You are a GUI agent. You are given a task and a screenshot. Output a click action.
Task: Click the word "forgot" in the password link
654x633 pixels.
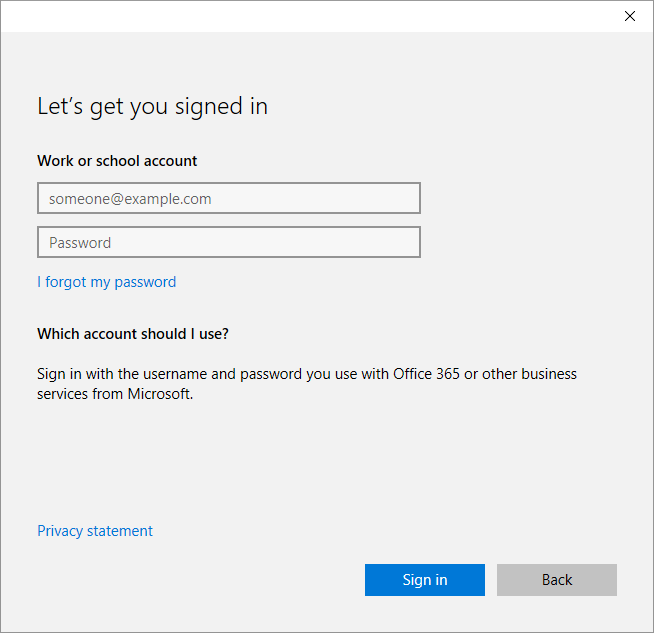[66, 282]
